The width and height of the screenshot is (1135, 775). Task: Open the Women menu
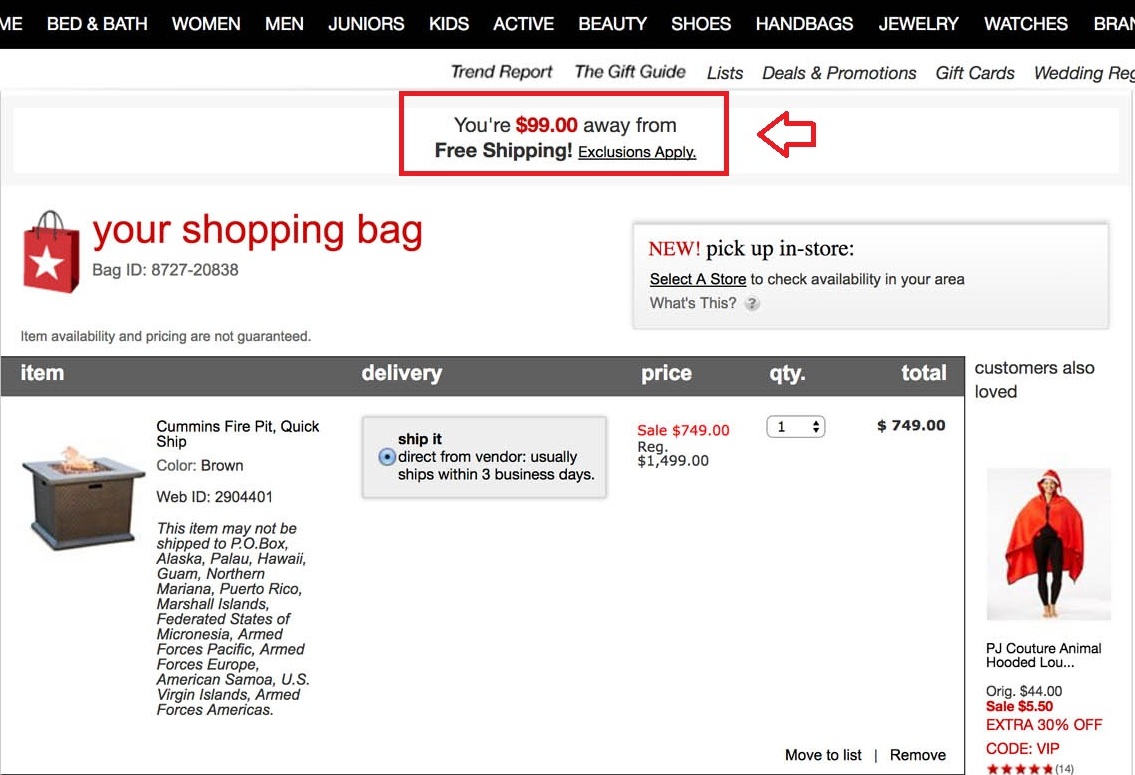point(206,24)
